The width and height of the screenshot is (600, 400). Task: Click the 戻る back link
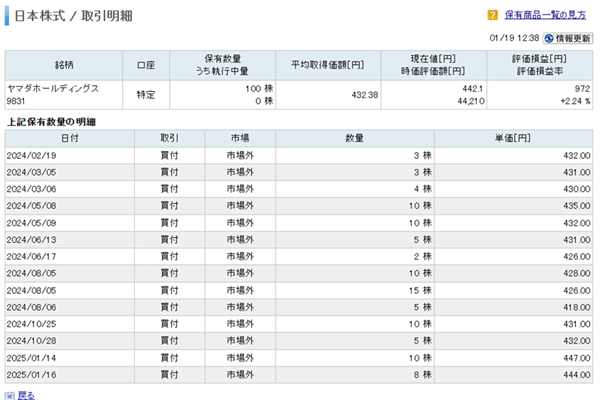click(x=27, y=395)
